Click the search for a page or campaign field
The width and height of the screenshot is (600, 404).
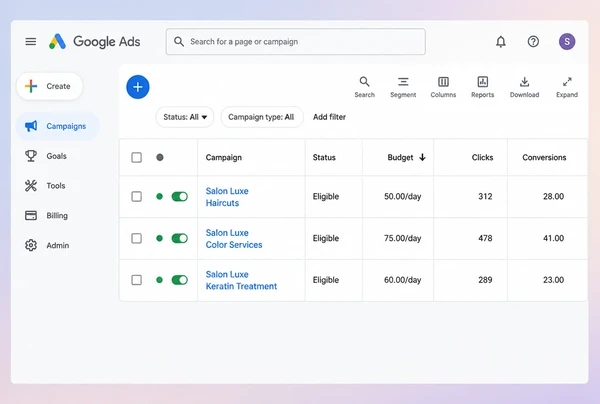(295, 41)
